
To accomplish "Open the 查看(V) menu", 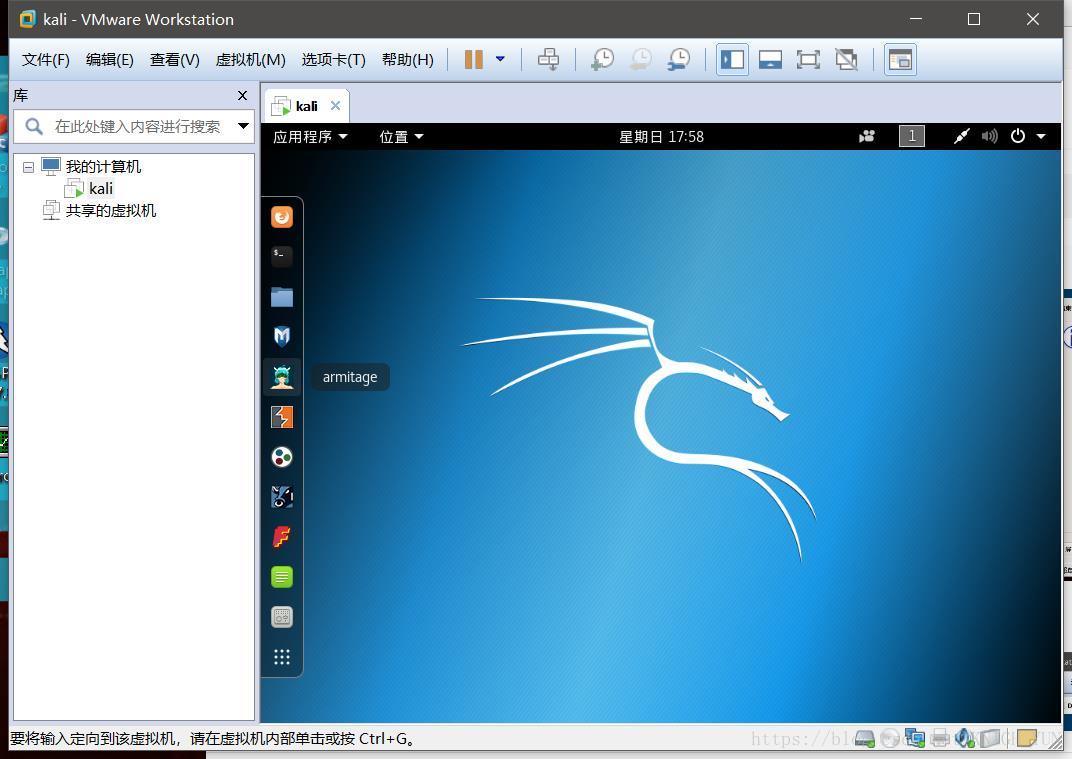I will coord(174,60).
